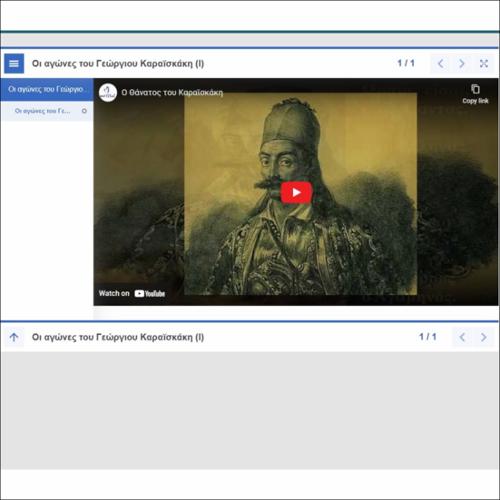Screen dimensions: 500x500
Task: Click bottom footer title 'Οι αγώνες του Γεώργιου Καραϊσκάκη (Ι)'
Action: 118,337
